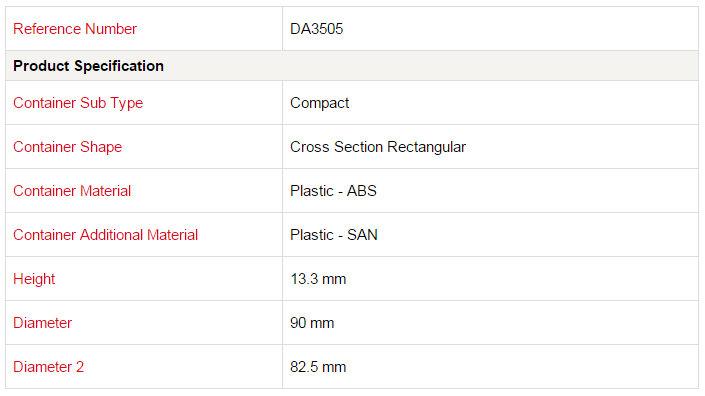Select the Plastic - SAN value

[334, 235]
